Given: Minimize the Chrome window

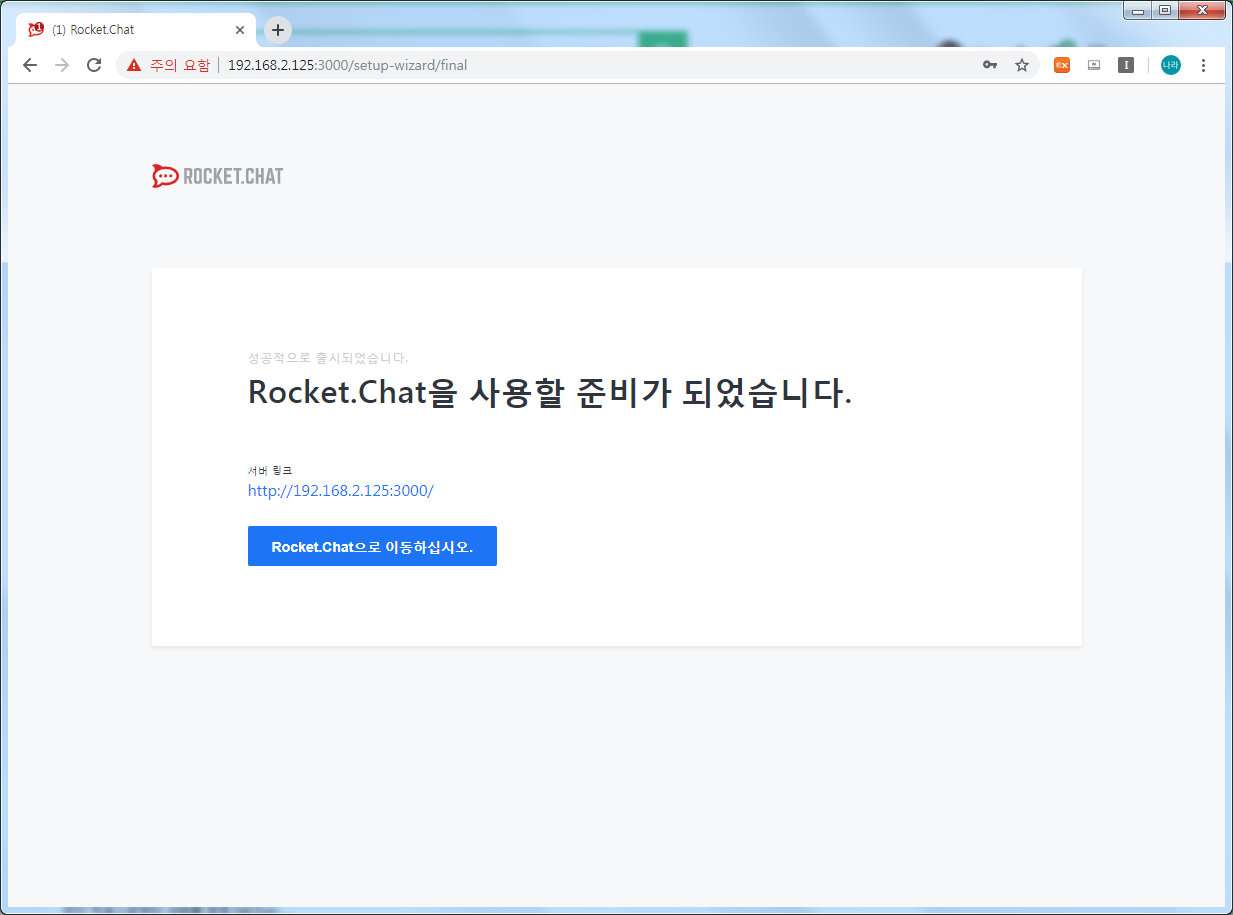Looking at the screenshot, I should point(1138,10).
